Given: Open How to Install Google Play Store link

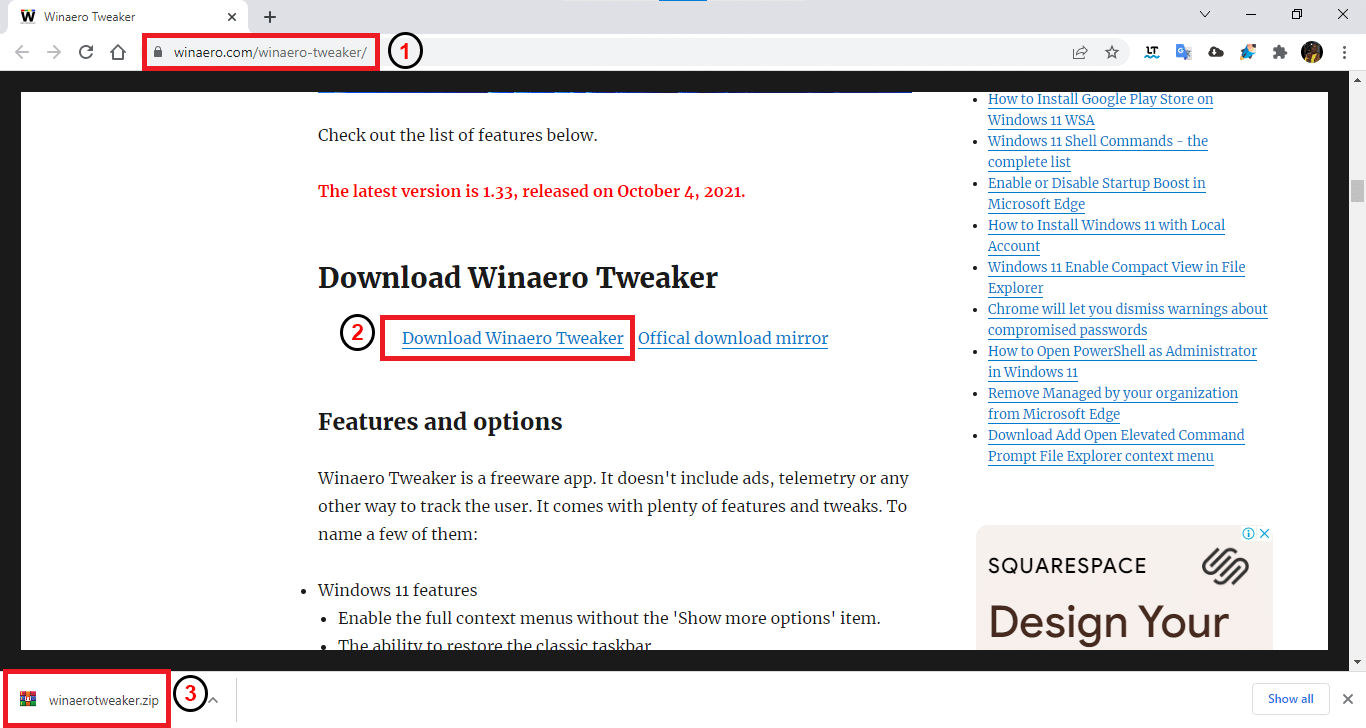Looking at the screenshot, I should pos(1100,109).
